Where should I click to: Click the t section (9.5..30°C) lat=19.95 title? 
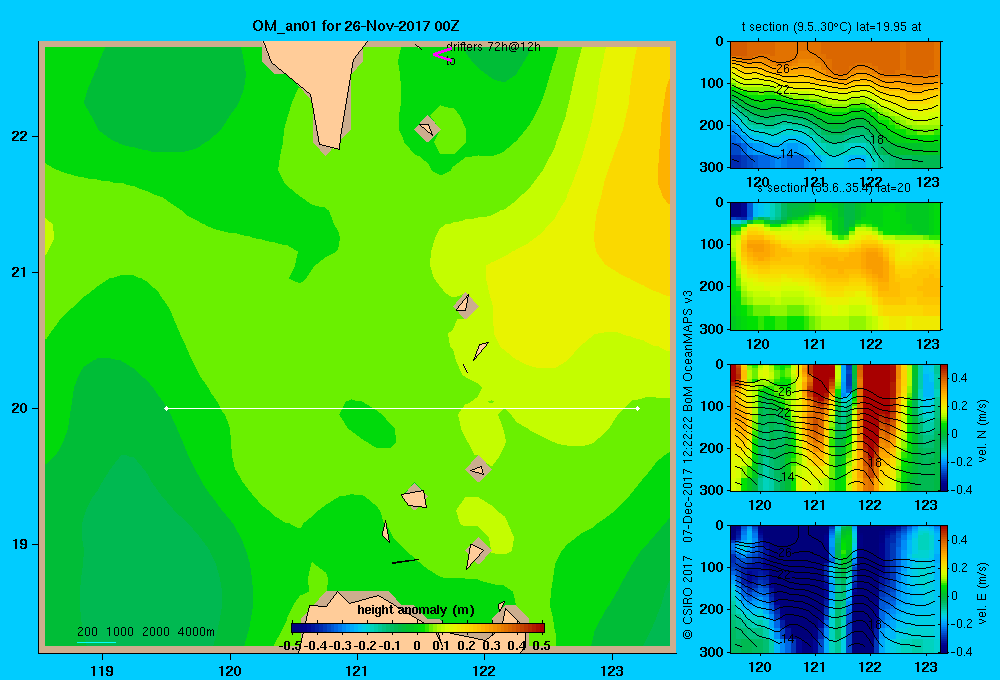[831, 27]
